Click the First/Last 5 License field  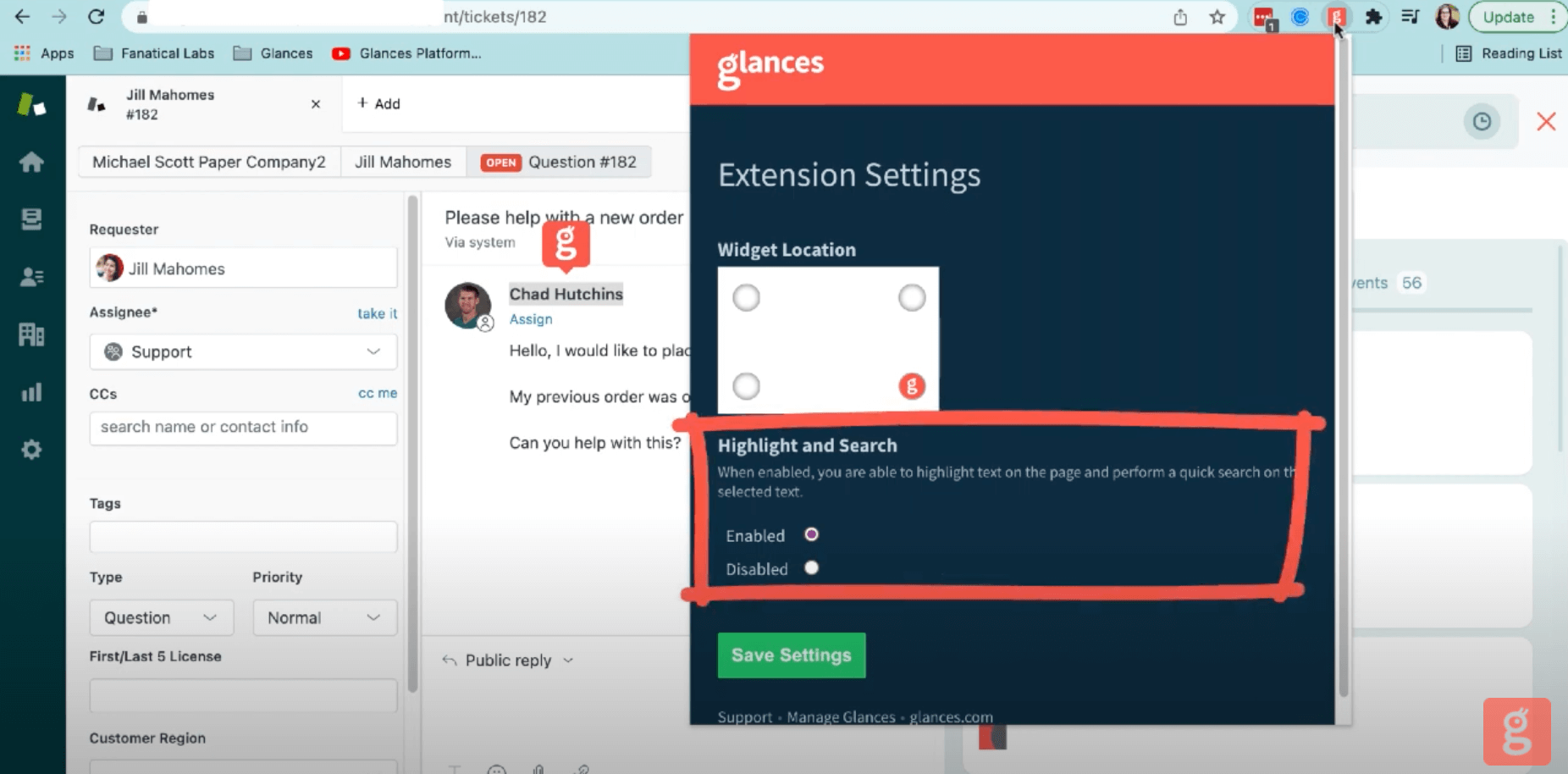tap(243, 695)
